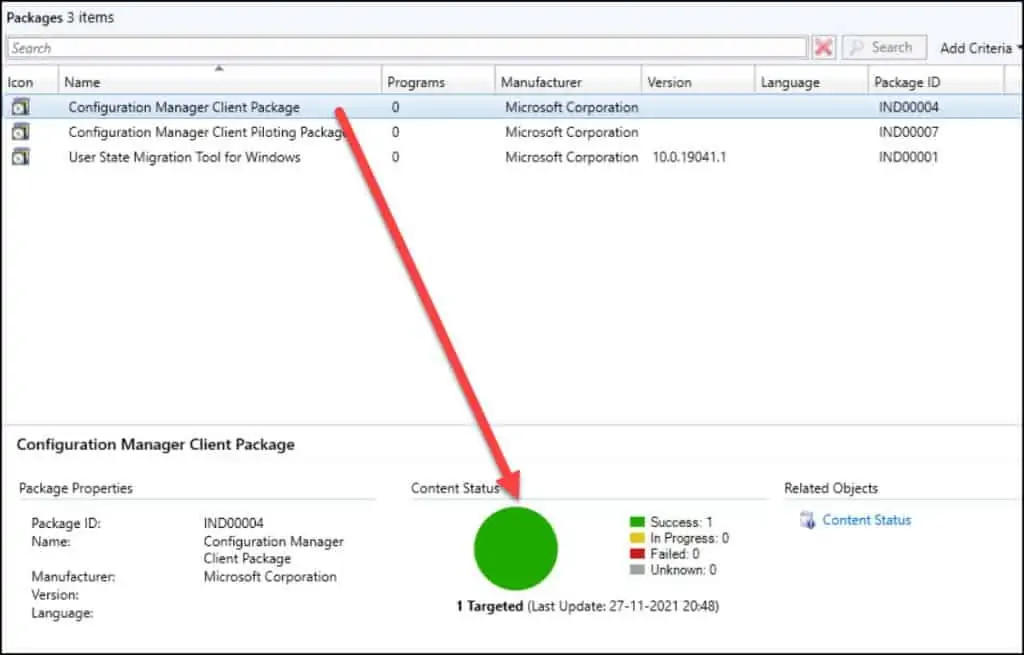The image size is (1024, 655).
Task: Click Programs value 0 in the Client Package row
Action: click(395, 107)
